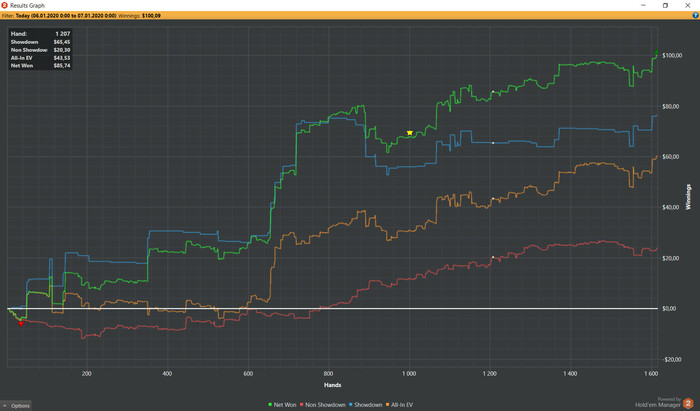
Task: Click the 1 400 x-axis tick label
Action: [570, 374]
